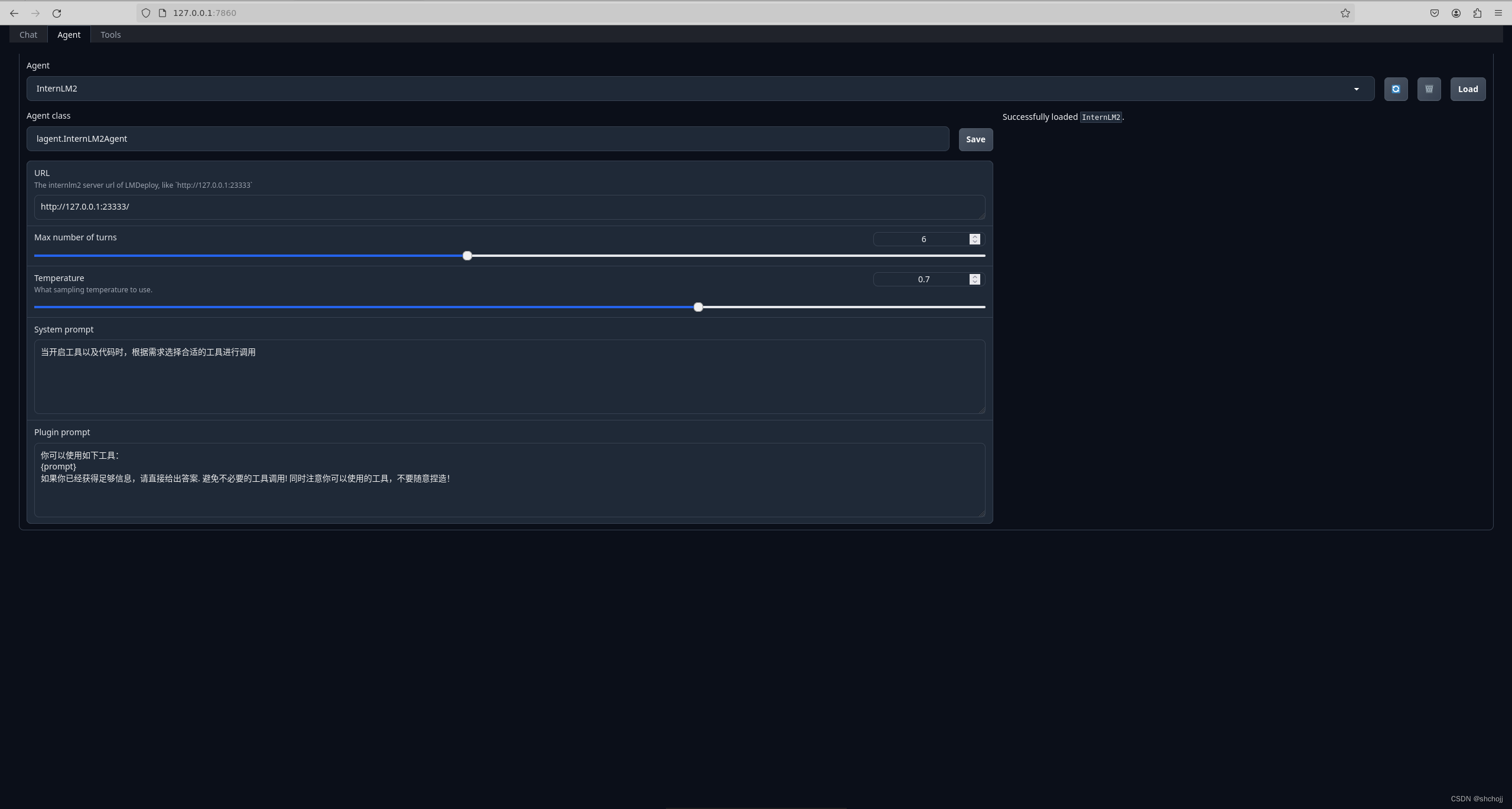The width and height of the screenshot is (1512, 809).
Task: Open the Pocket save icon
Action: click(1434, 13)
